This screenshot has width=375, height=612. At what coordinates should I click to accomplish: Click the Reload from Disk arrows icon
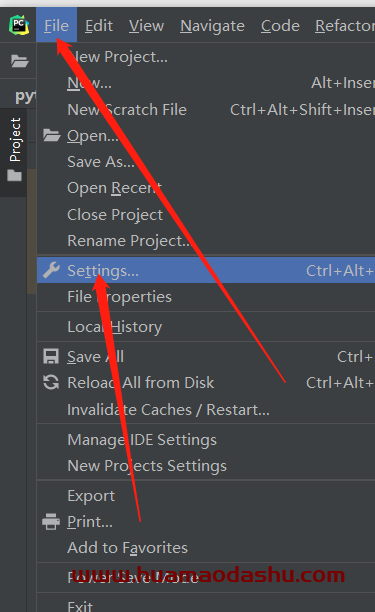click(x=51, y=382)
